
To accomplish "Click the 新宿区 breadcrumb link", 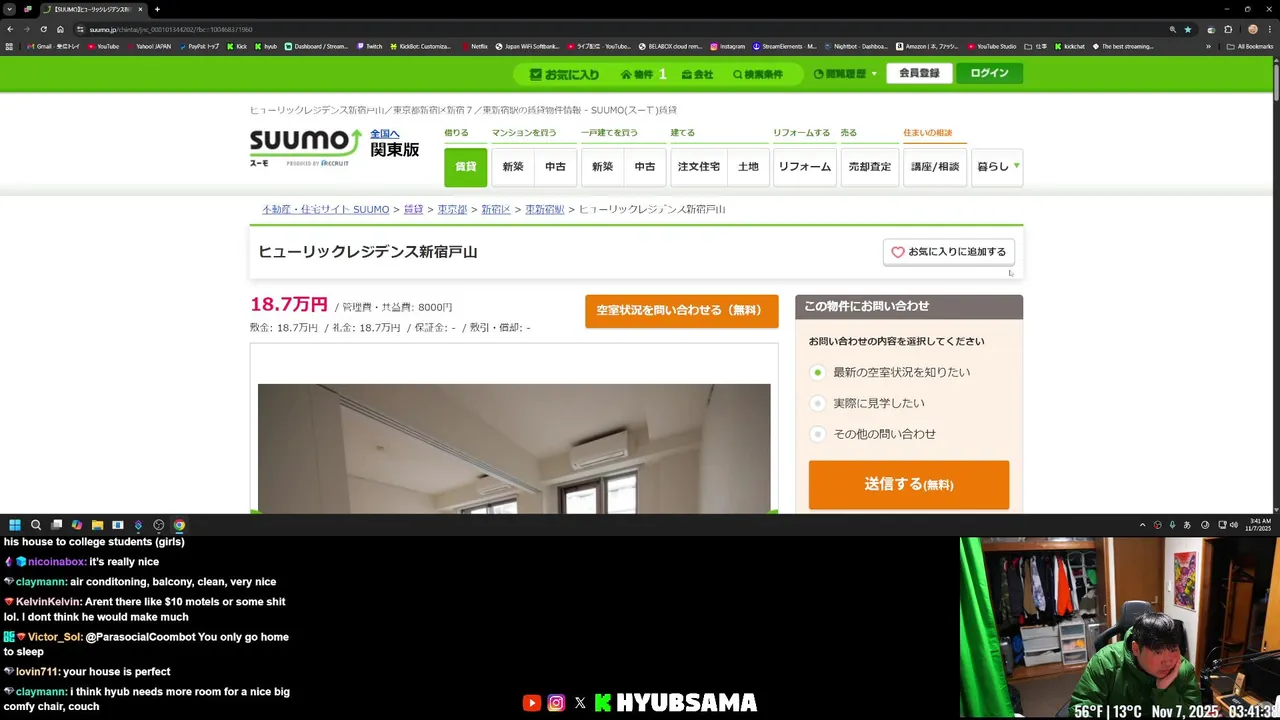I will pos(496,210).
